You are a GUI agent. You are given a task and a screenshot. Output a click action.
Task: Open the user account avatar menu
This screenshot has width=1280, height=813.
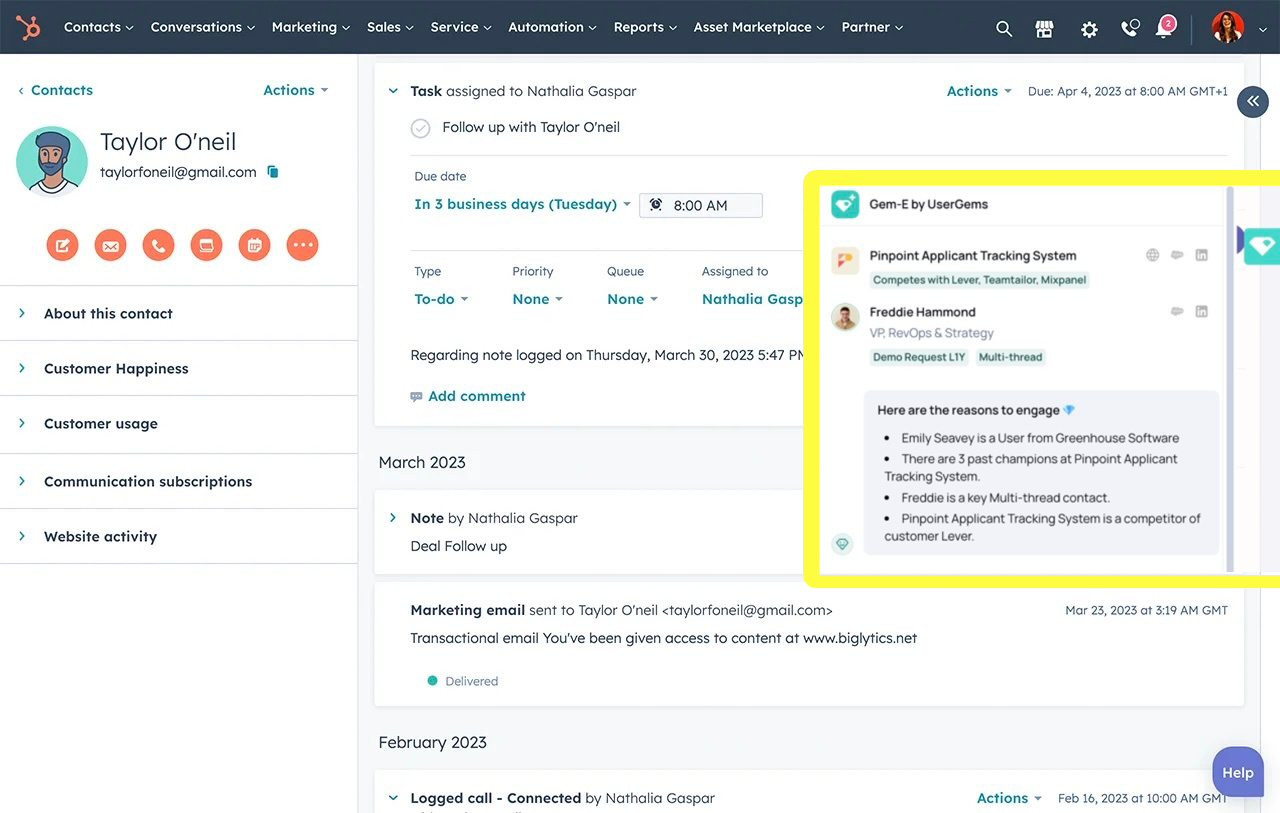1228,28
